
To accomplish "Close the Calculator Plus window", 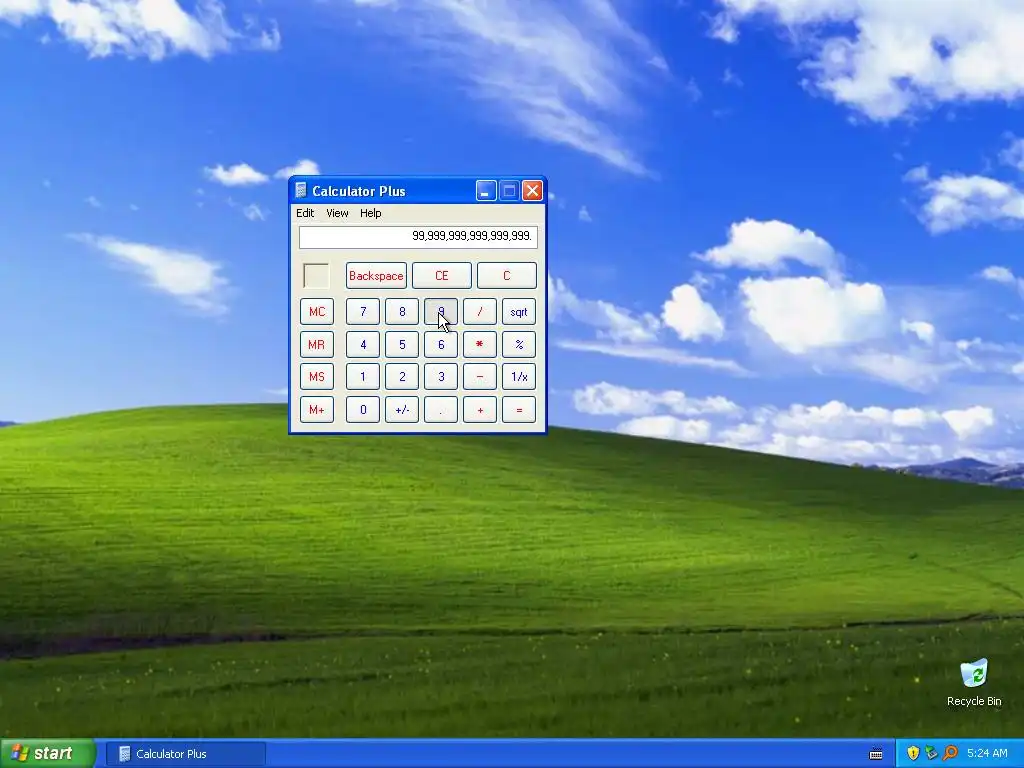I will [532, 191].
